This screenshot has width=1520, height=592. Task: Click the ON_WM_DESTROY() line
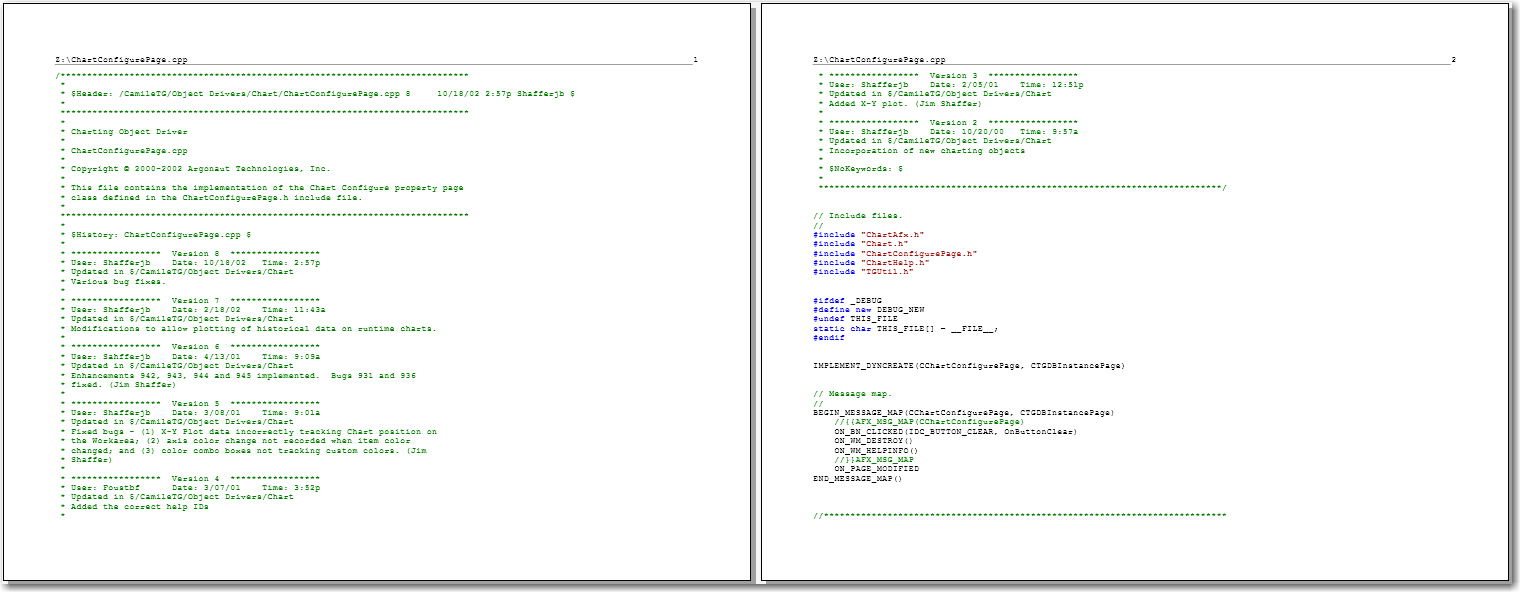pyautogui.click(x=874, y=441)
